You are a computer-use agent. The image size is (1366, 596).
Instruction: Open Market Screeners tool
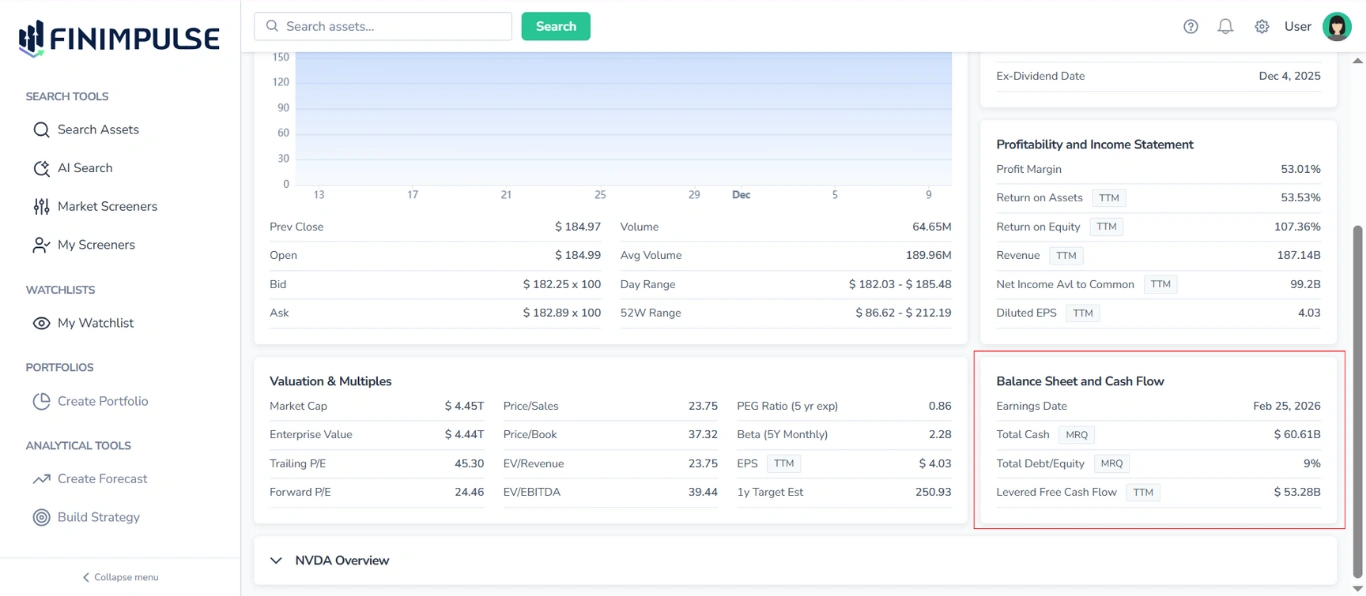click(106, 206)
